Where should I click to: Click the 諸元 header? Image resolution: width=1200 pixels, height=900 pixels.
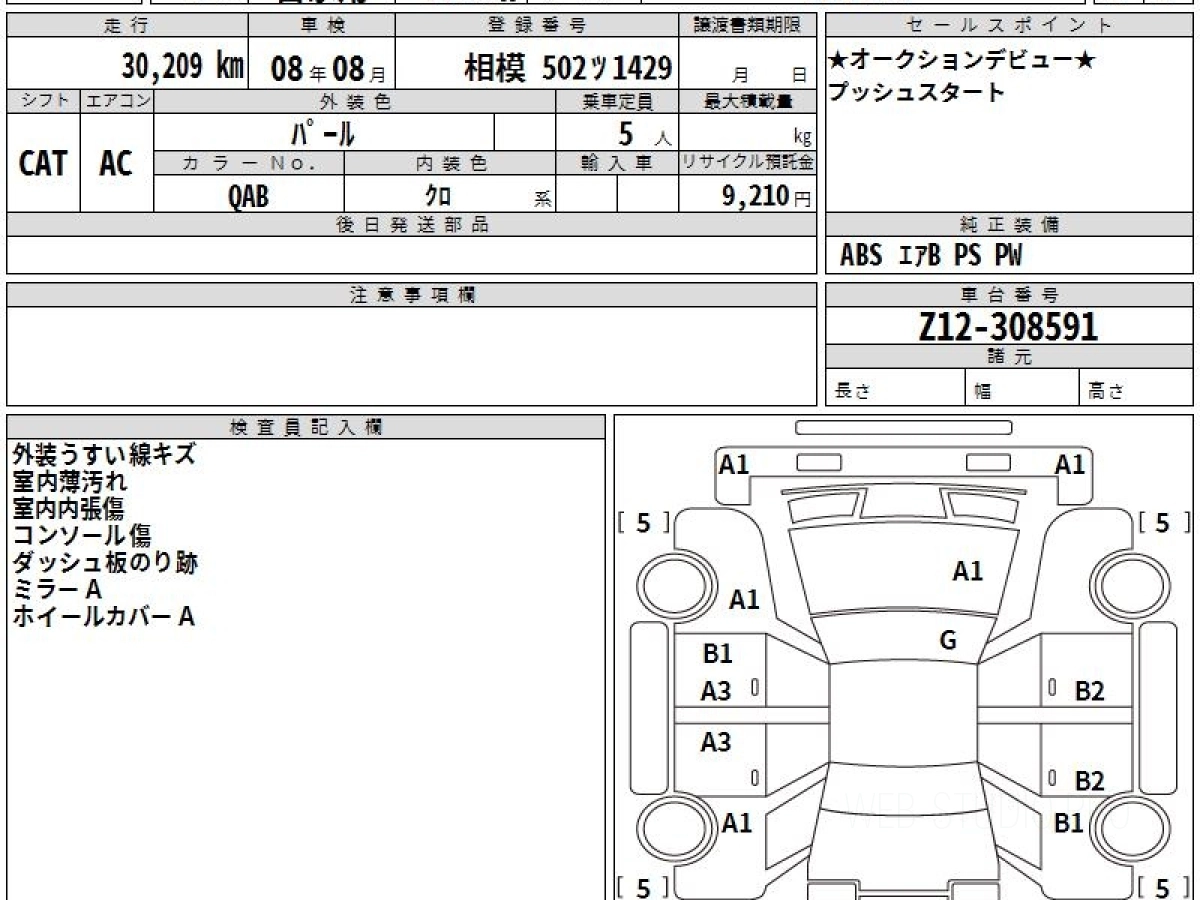click(x=1010, y=357)
